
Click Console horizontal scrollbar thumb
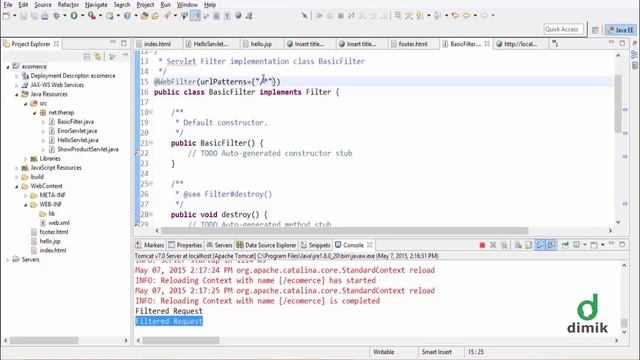(180, 340)
